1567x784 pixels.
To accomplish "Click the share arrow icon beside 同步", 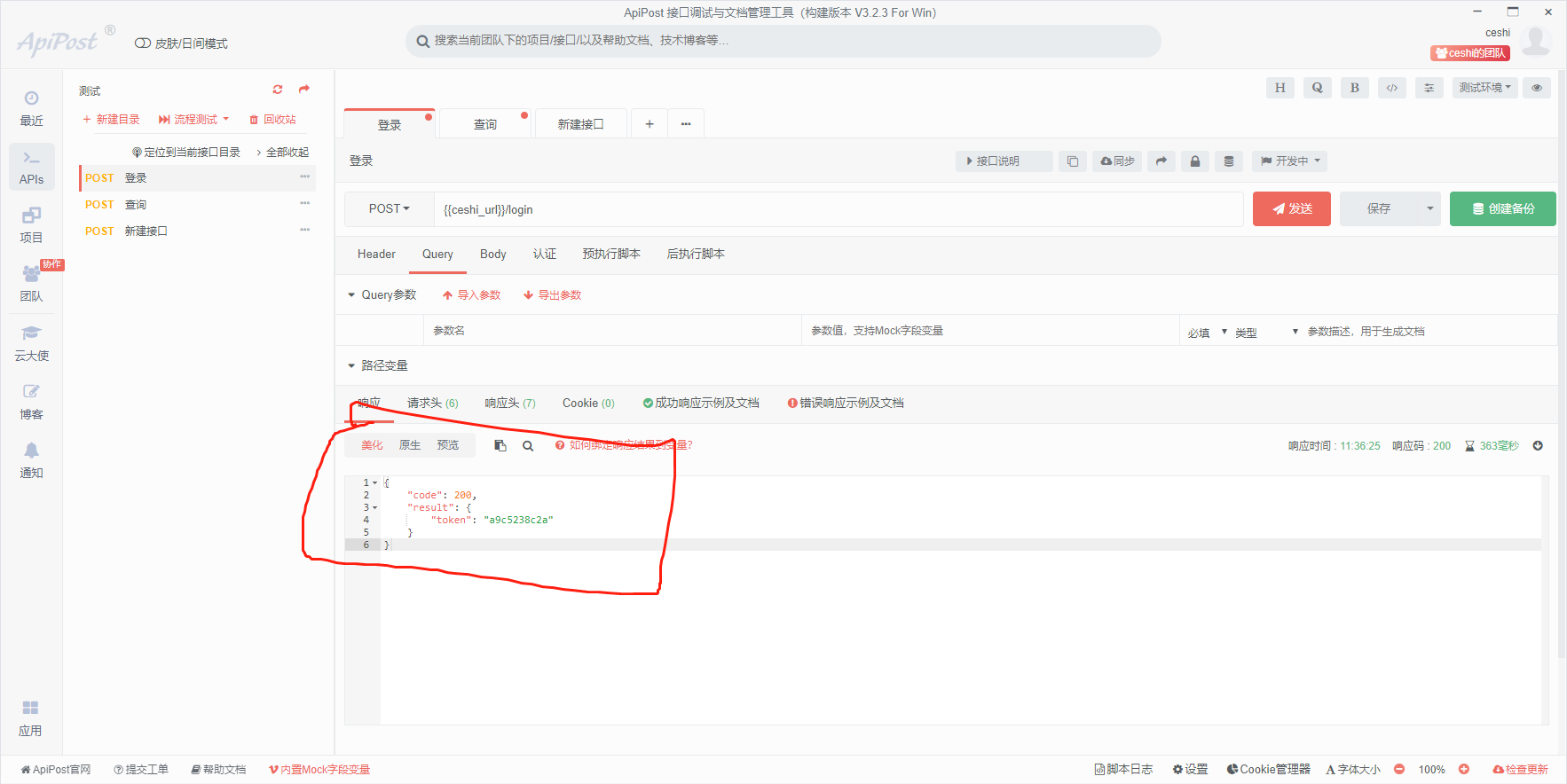I will [x=1161, y=161].
